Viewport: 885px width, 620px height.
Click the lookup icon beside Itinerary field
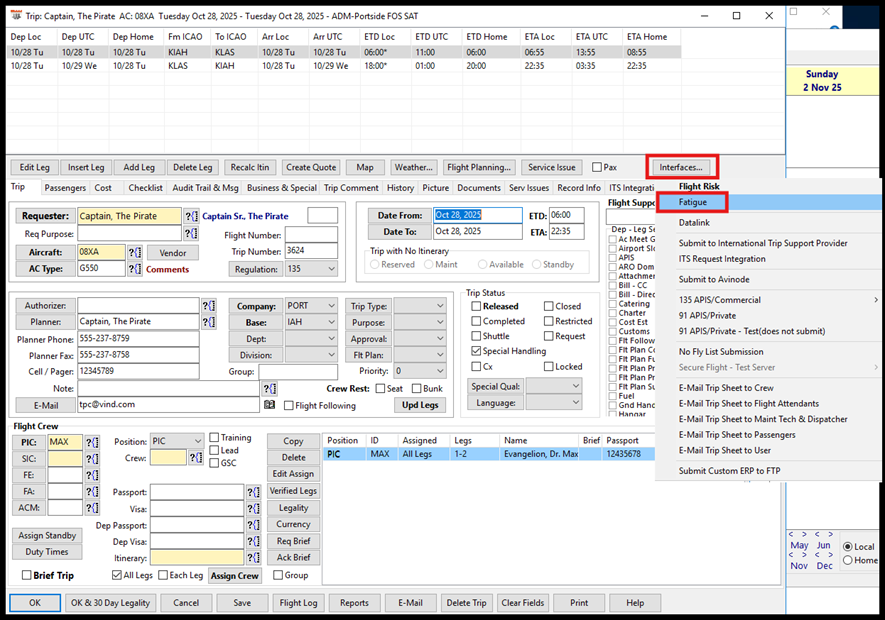click(x=253, y=557)
